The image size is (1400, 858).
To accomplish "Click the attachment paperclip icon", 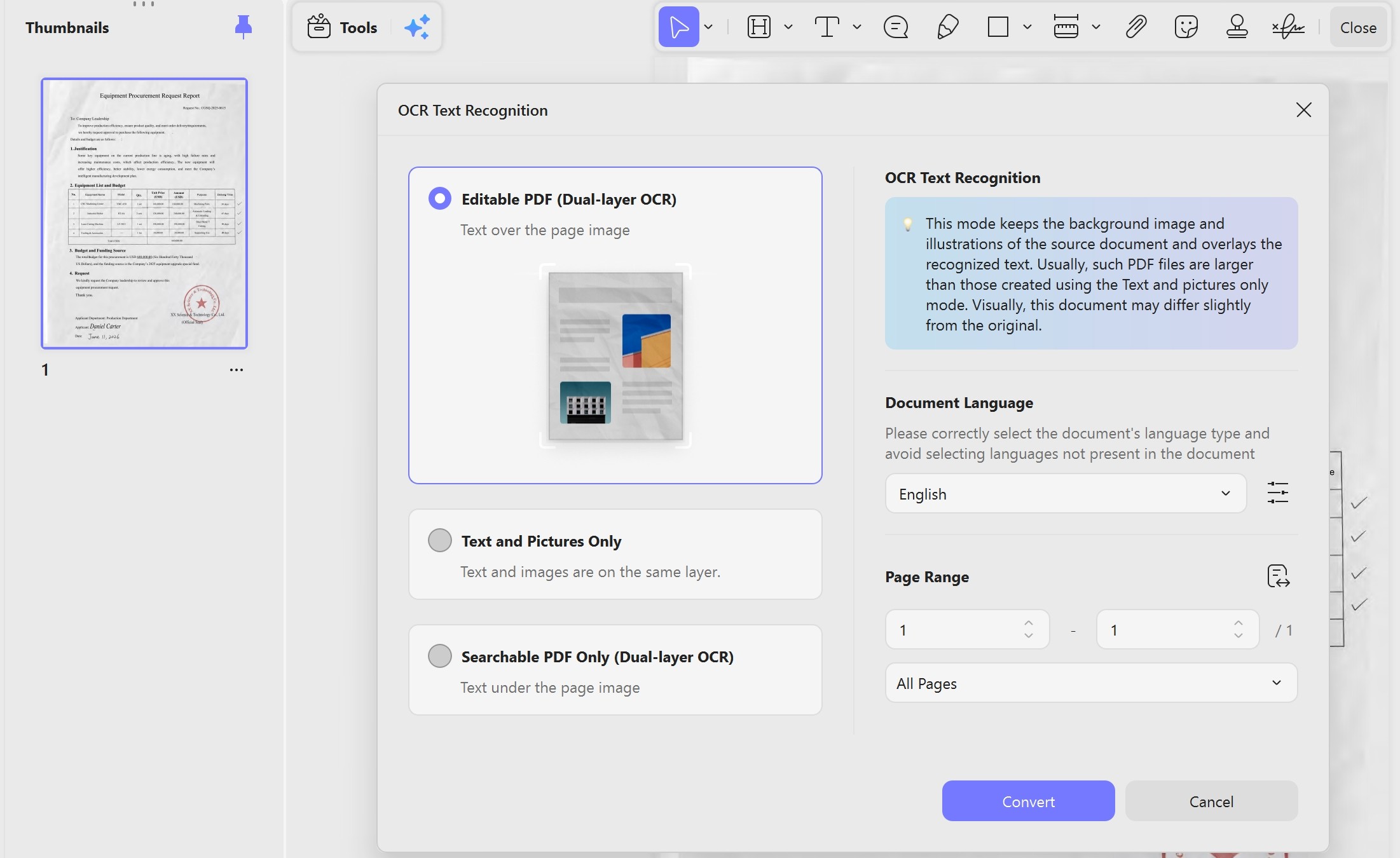I will pos(1136,27).
